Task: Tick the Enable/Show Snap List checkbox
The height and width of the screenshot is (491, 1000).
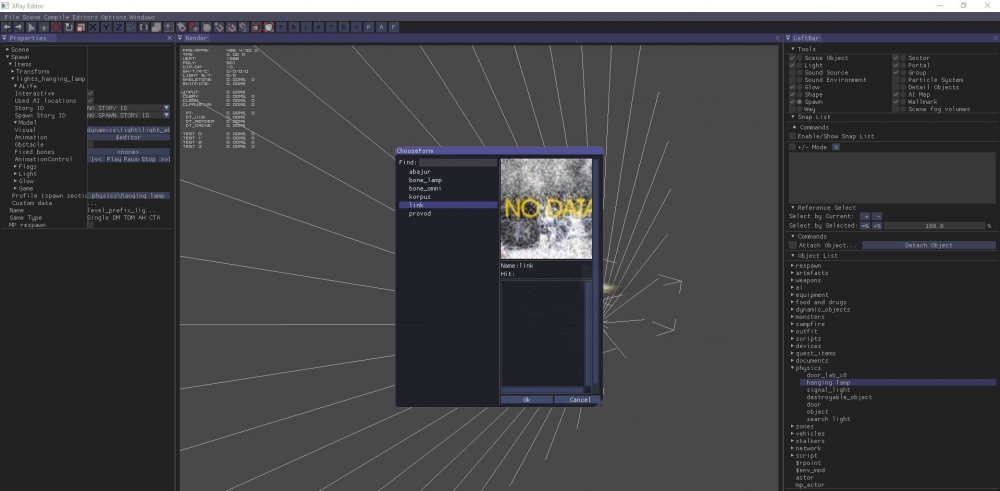Action: (x=793, y=136)
